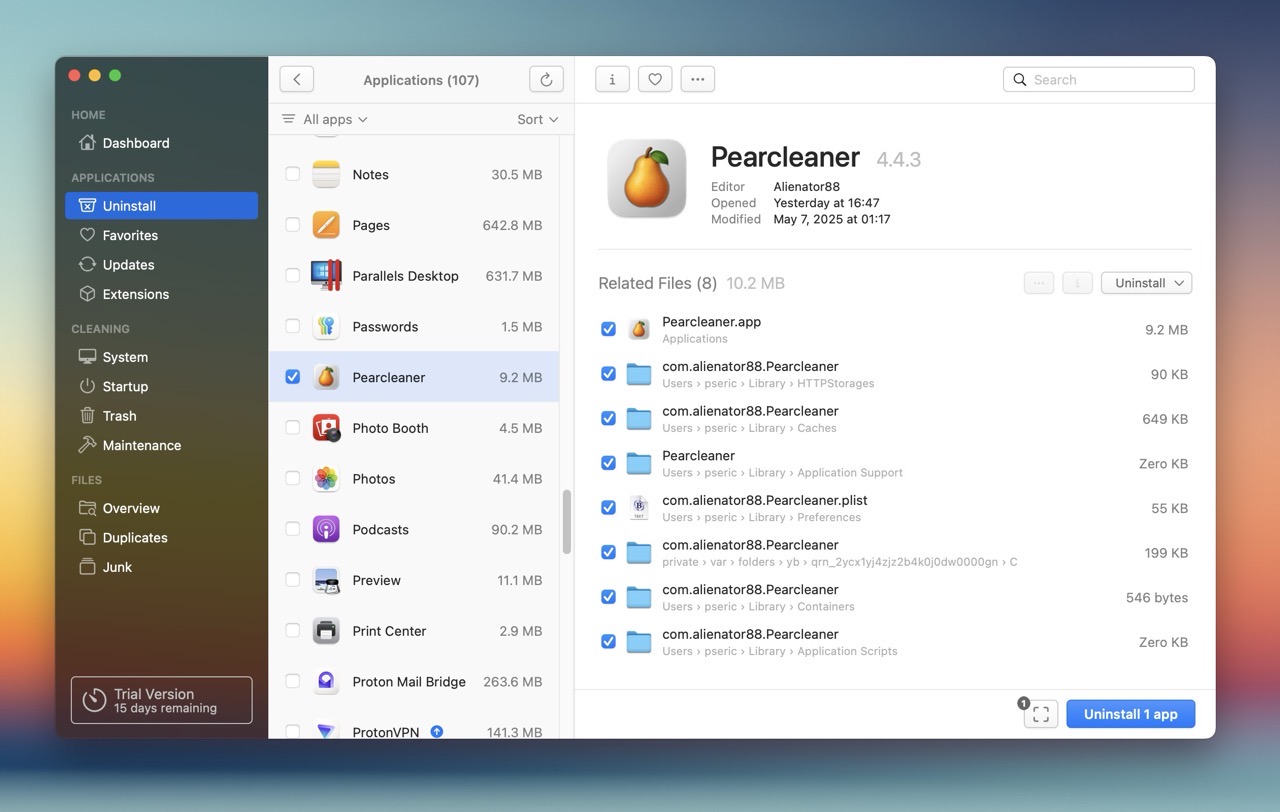Click the Photos app icon
The height and width of the screenshot is (812, 1280).
click(326, 478)
